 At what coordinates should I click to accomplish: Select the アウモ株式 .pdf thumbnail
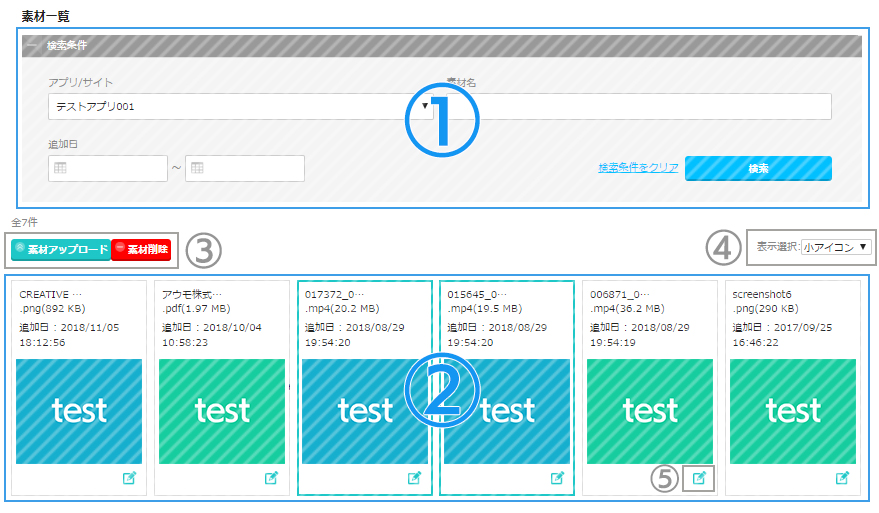[x=222, y=411]
